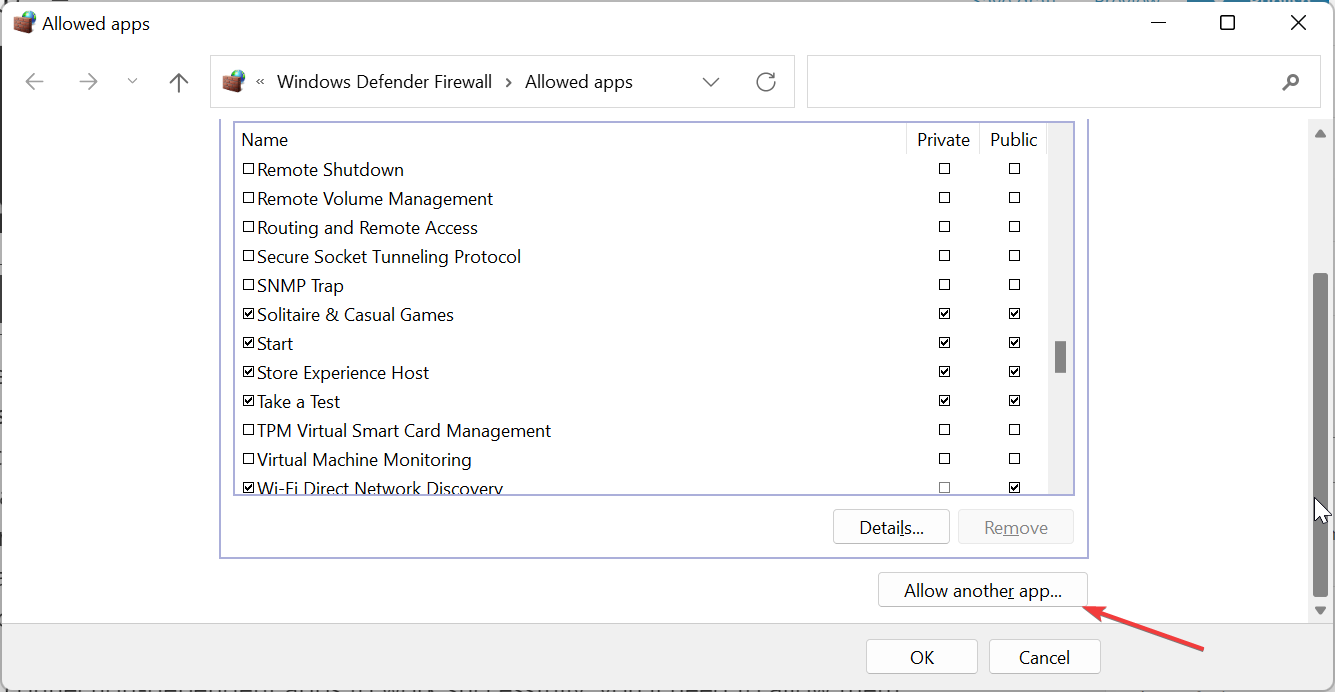The width and height of the screenshot is (1335, 692).
Task: Click window scrollbar up arrow
Action: click(x=1322, y=133)
